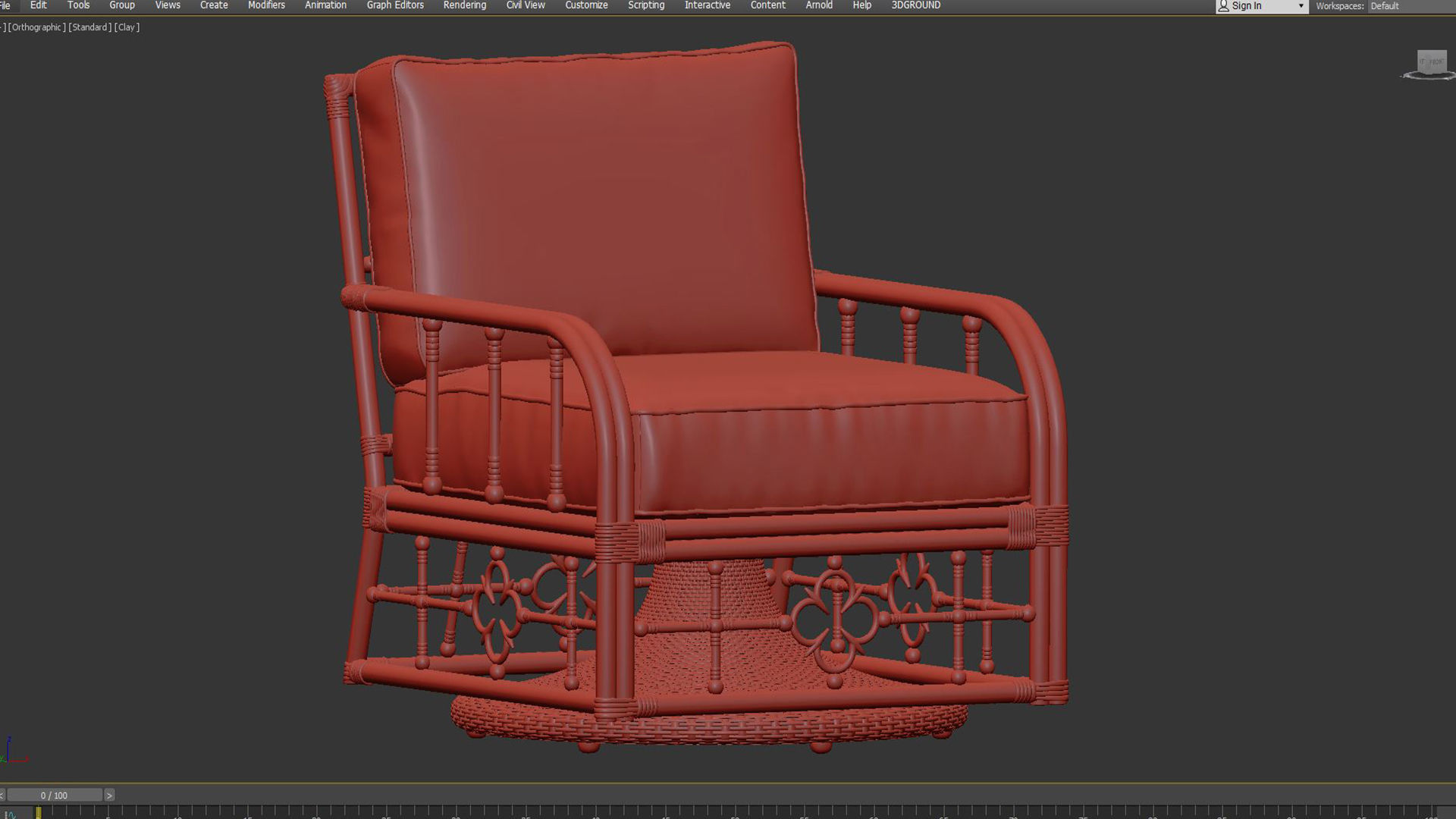Open the Animation menu
The width and height of the screenshot is (1456, 819).
pos(325,5)
